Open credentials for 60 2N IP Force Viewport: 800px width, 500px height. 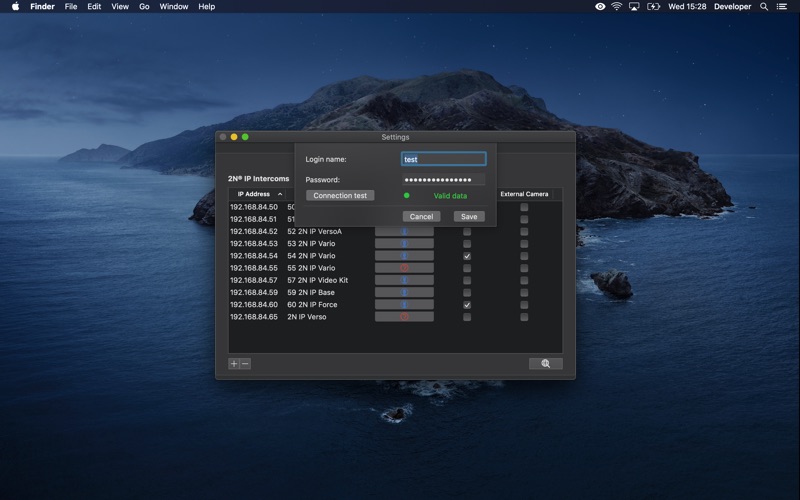tap(404, 305)
